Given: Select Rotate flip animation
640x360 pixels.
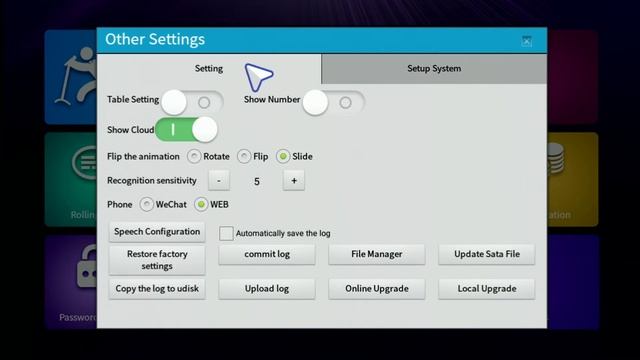Looking at the screenshot, I should point(194,156).
